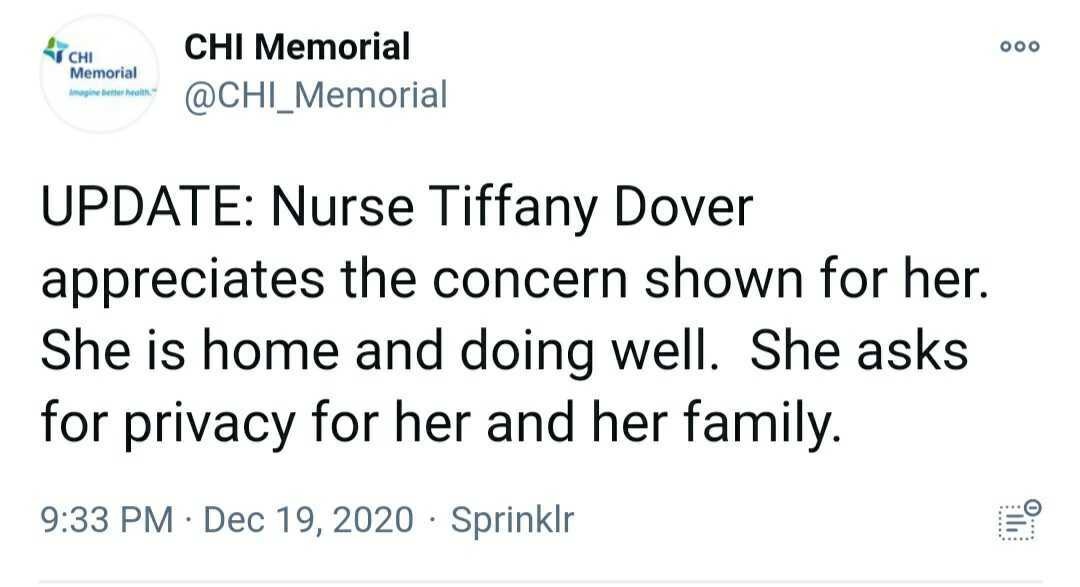Open the three-dot more options menu
This screenshot has height=587, width=1080.
click(1020, 46)
